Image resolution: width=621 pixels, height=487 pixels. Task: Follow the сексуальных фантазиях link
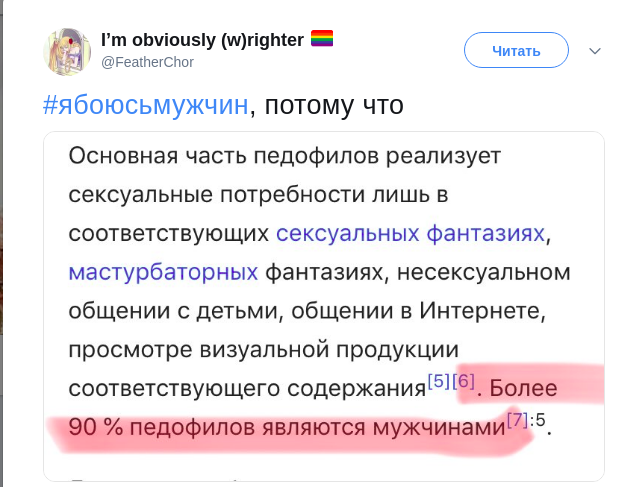tap(411, 233)
